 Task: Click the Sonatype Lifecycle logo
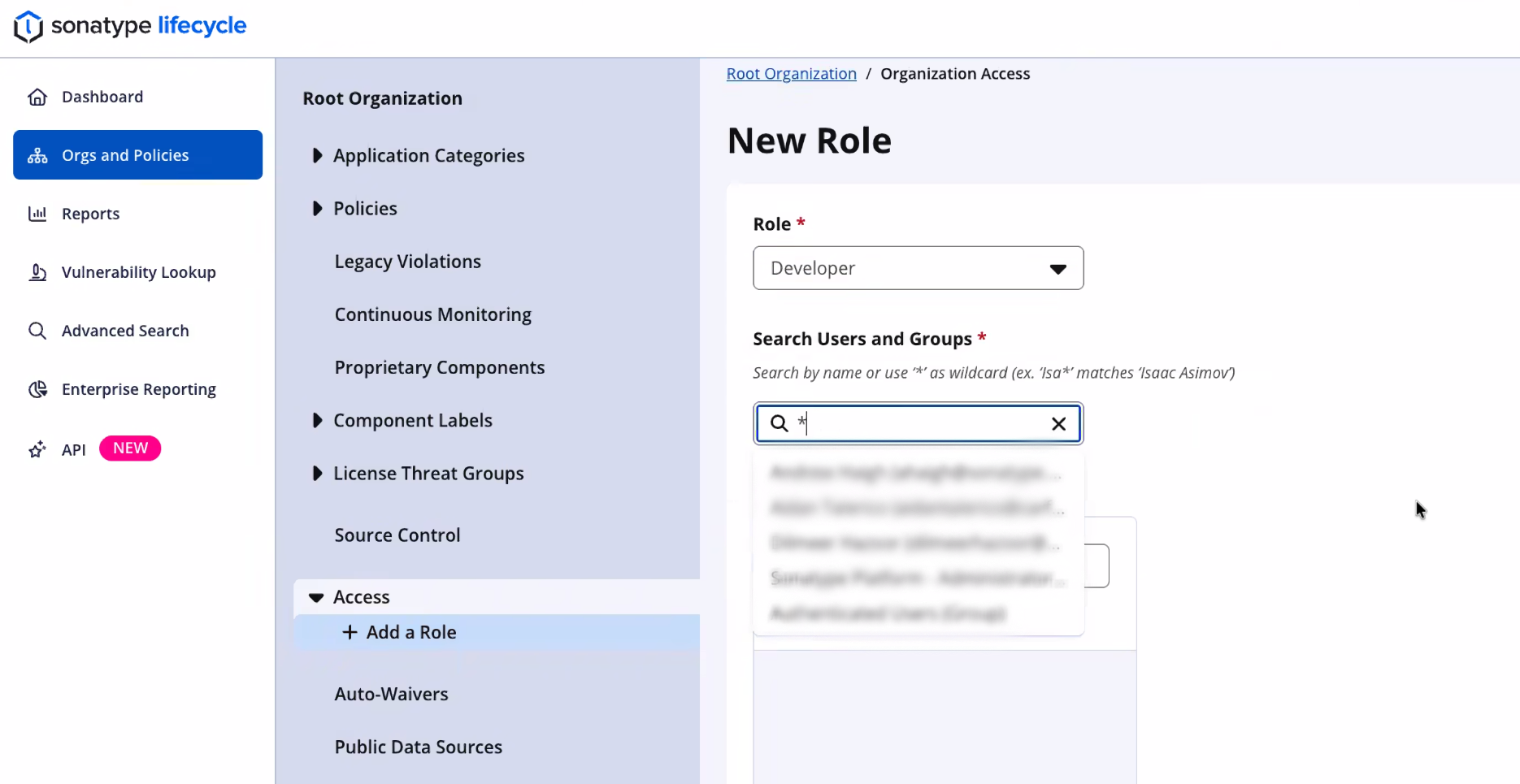(130, 26)
